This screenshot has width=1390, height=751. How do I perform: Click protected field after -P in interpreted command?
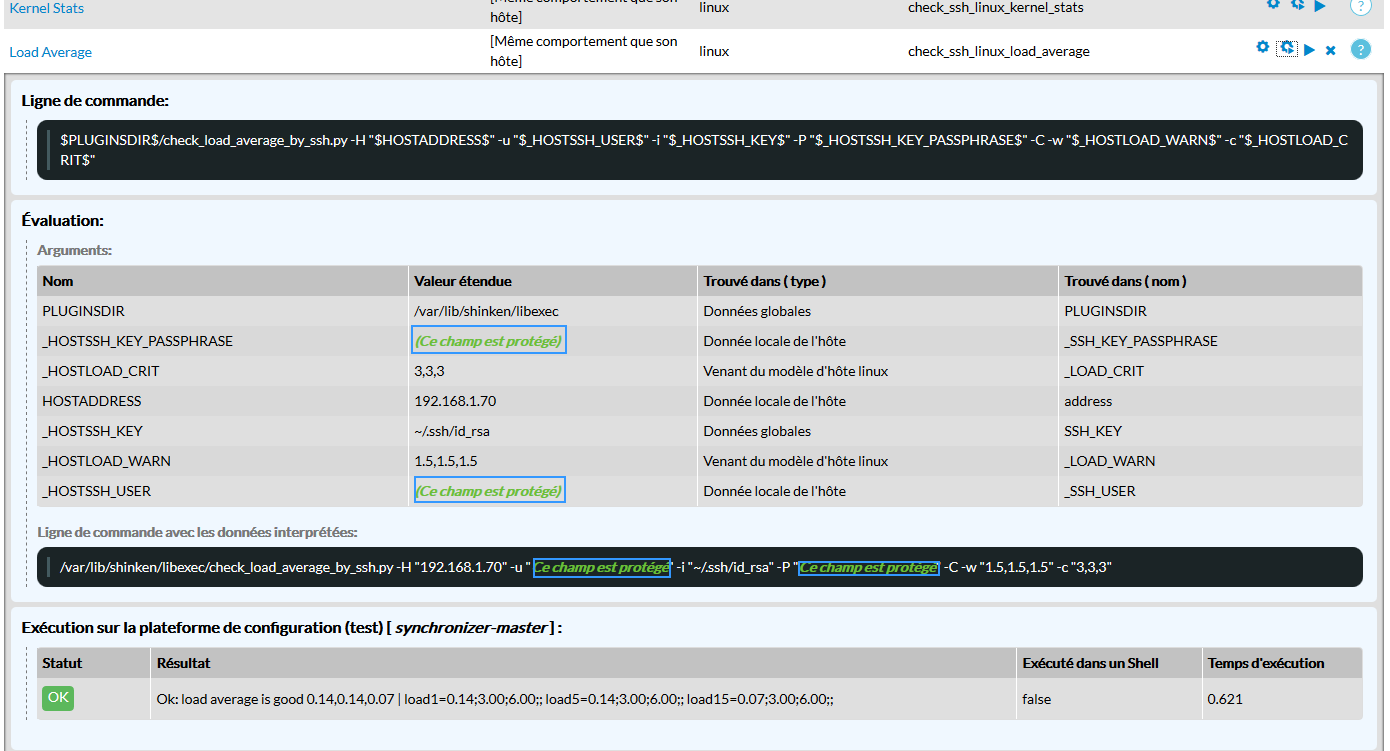[868, 567]
